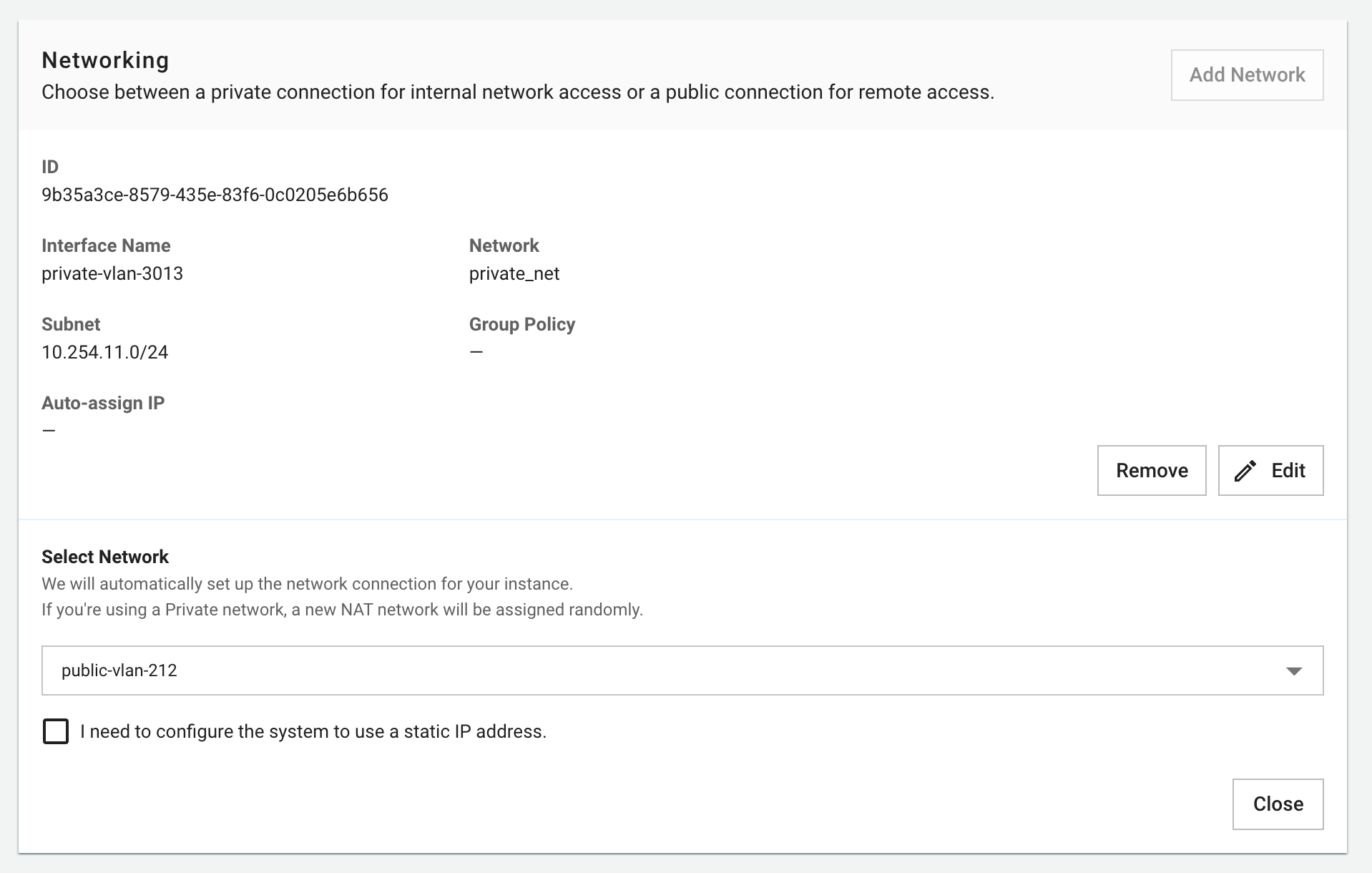Click the Interface Name label
Viewport: 1372px width, 873px height.
coord(106,245)
